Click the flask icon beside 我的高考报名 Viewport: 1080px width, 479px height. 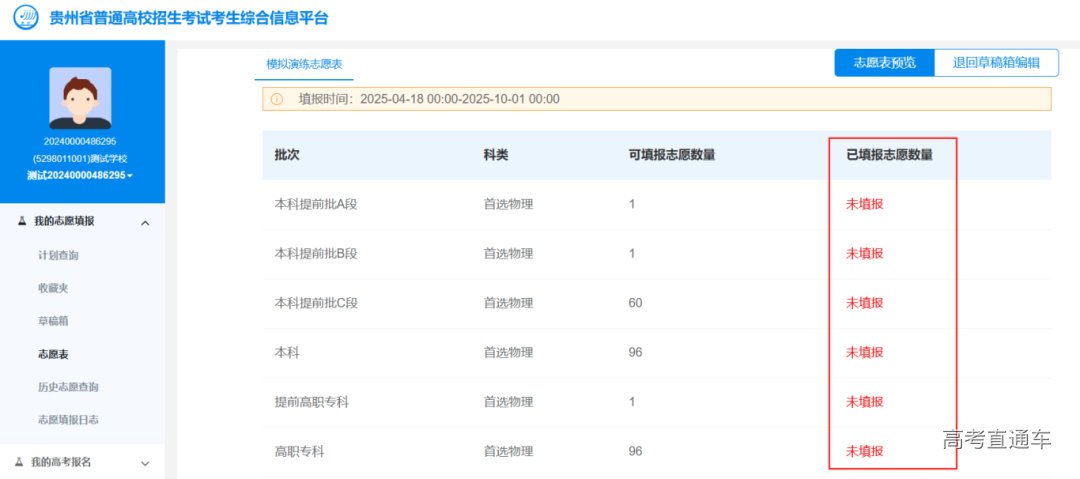pyautogui.click(x=19, y=462)
